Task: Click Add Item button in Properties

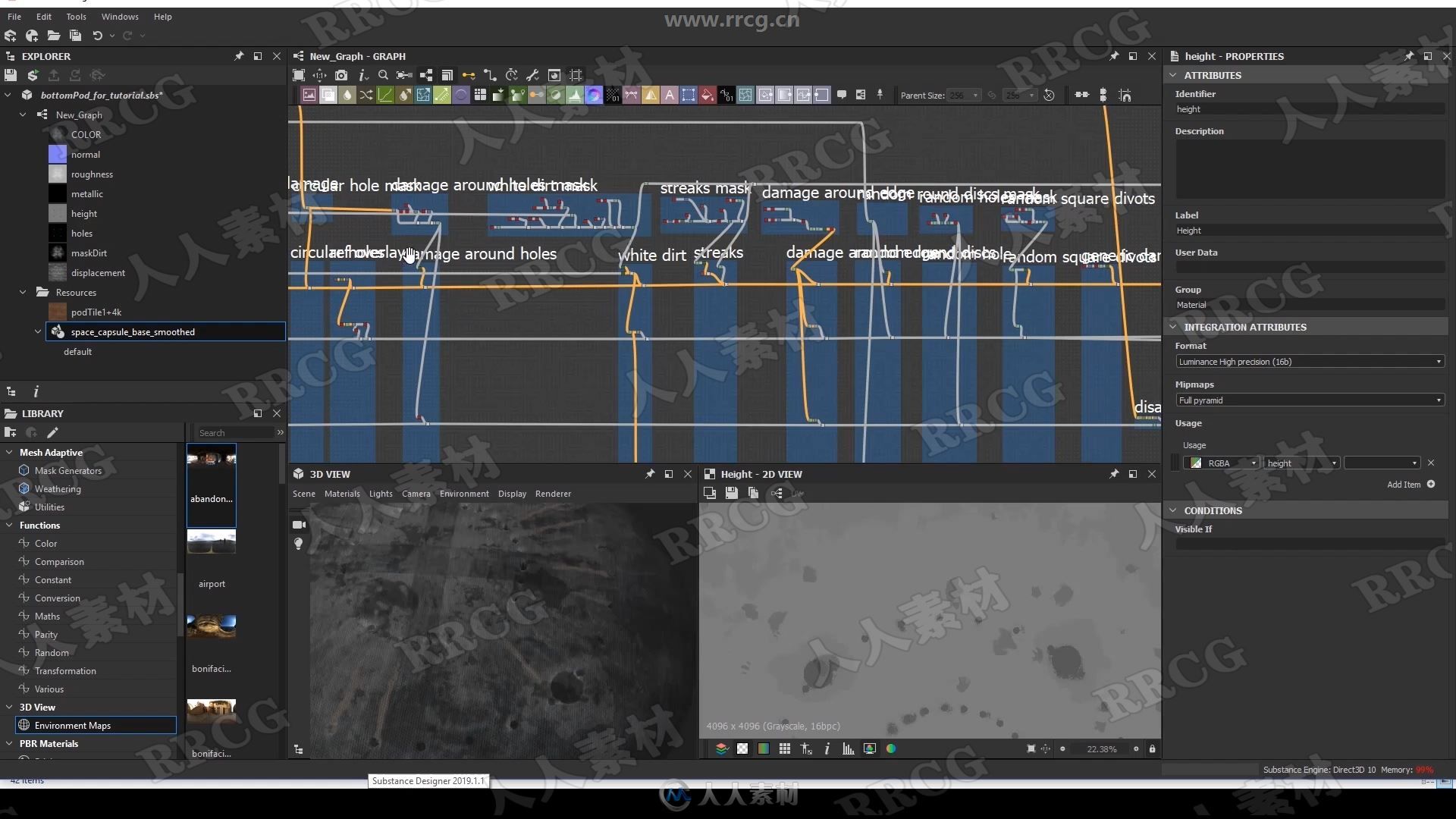Action: [1437, 484]
